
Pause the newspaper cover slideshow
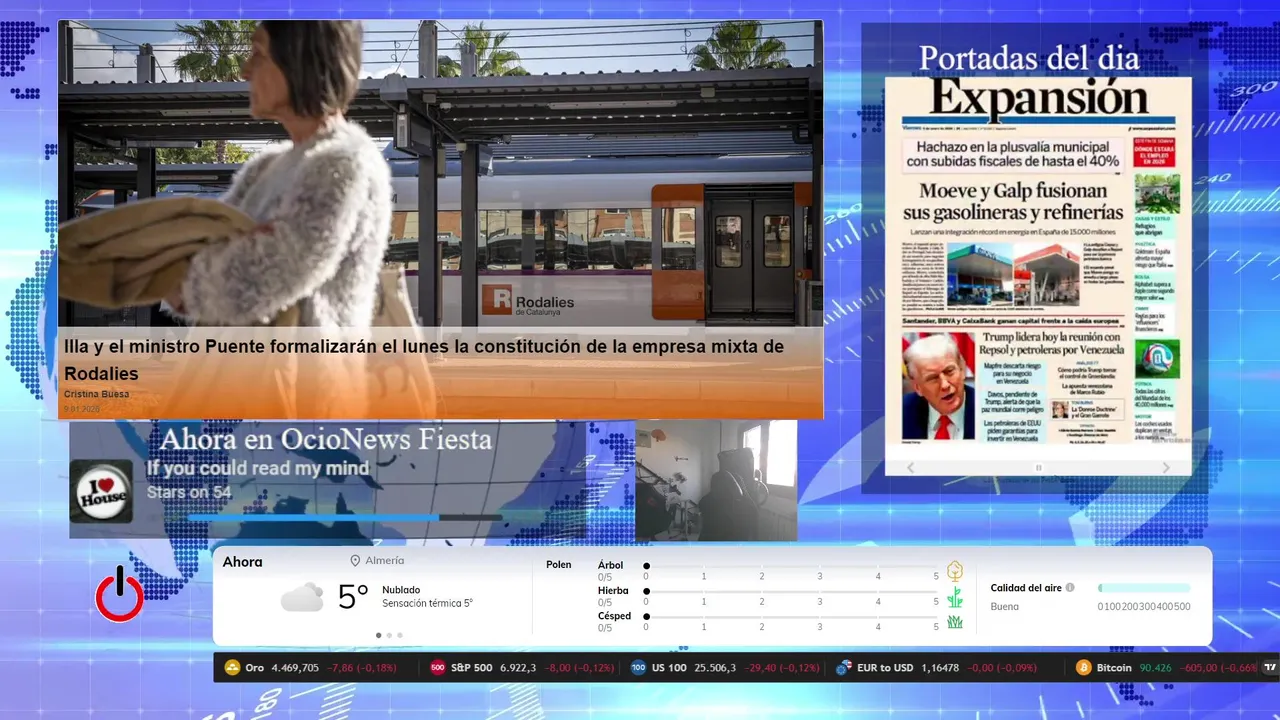1038,467
